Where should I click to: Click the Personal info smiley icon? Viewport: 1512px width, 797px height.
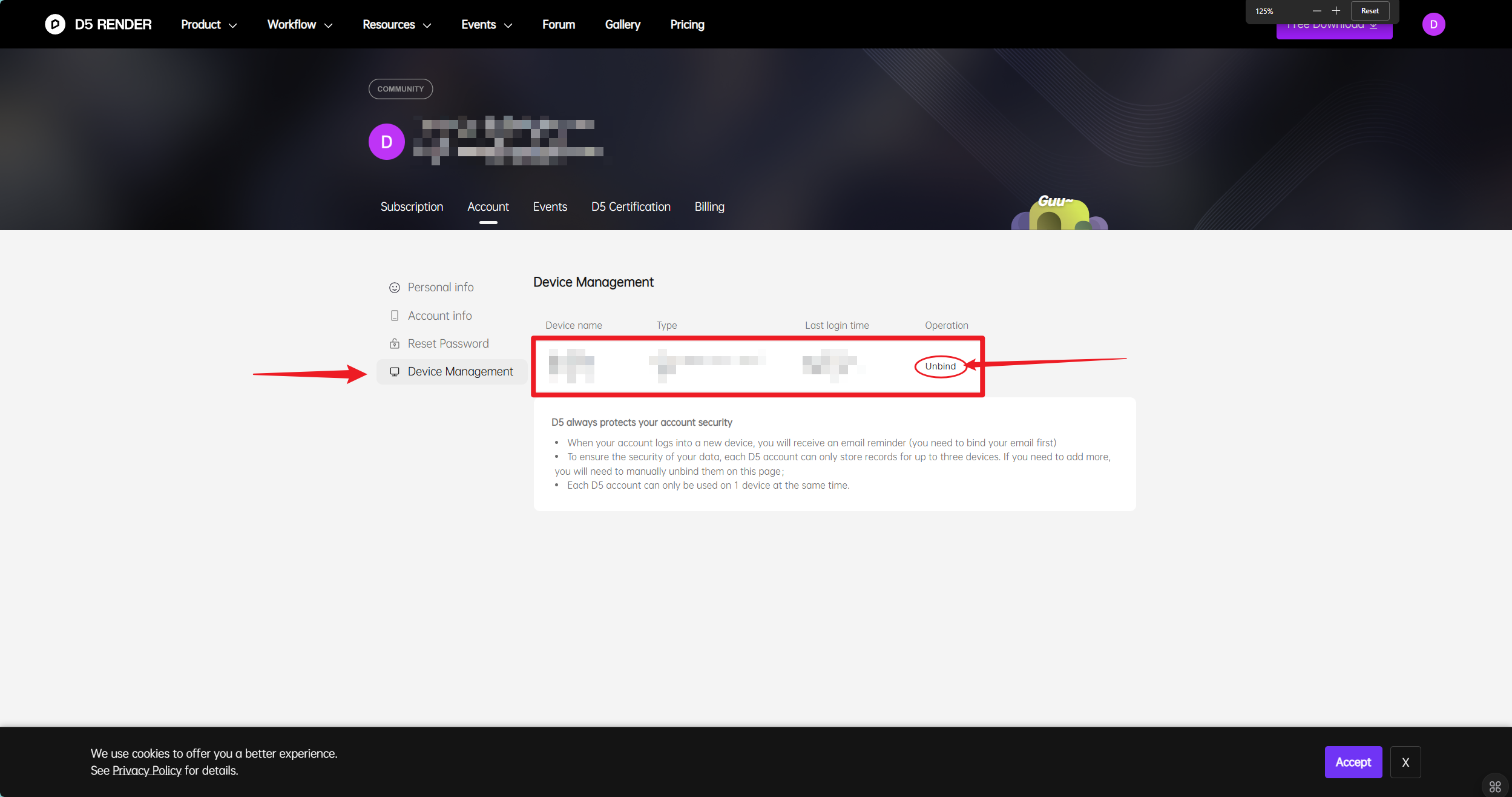coord(395,288)
